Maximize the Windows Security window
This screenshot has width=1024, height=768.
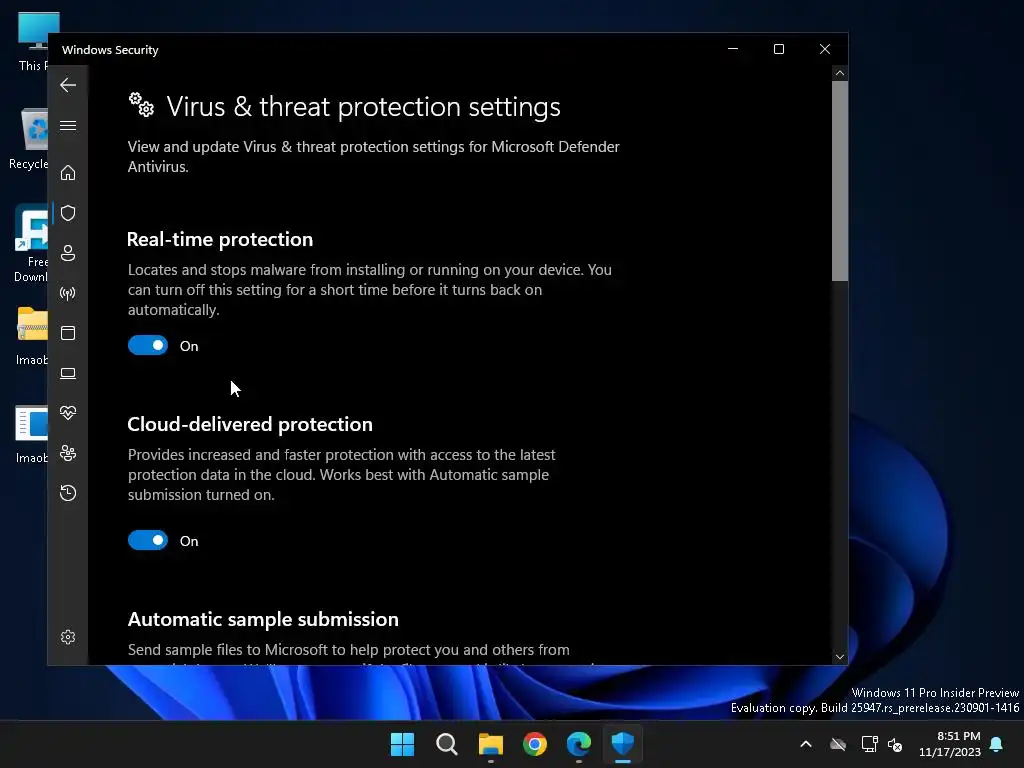point(778,49)
